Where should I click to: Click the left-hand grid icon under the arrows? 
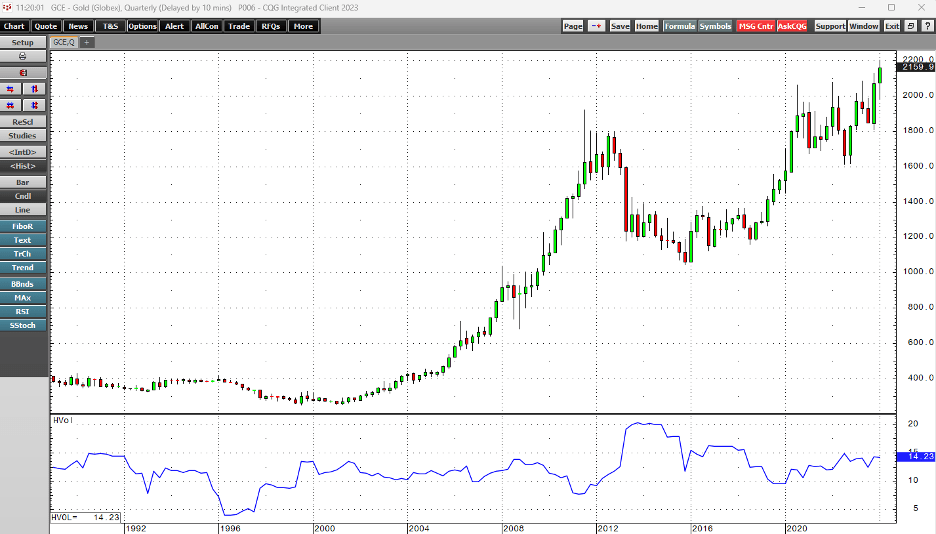[12, 105]
